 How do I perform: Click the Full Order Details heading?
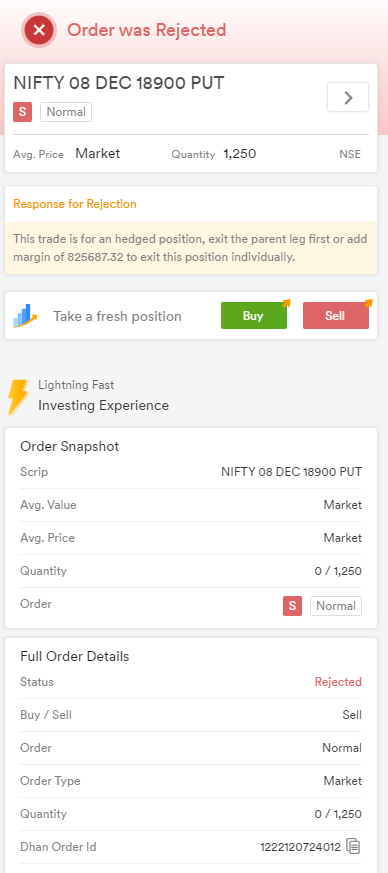(x=75, y=656)
